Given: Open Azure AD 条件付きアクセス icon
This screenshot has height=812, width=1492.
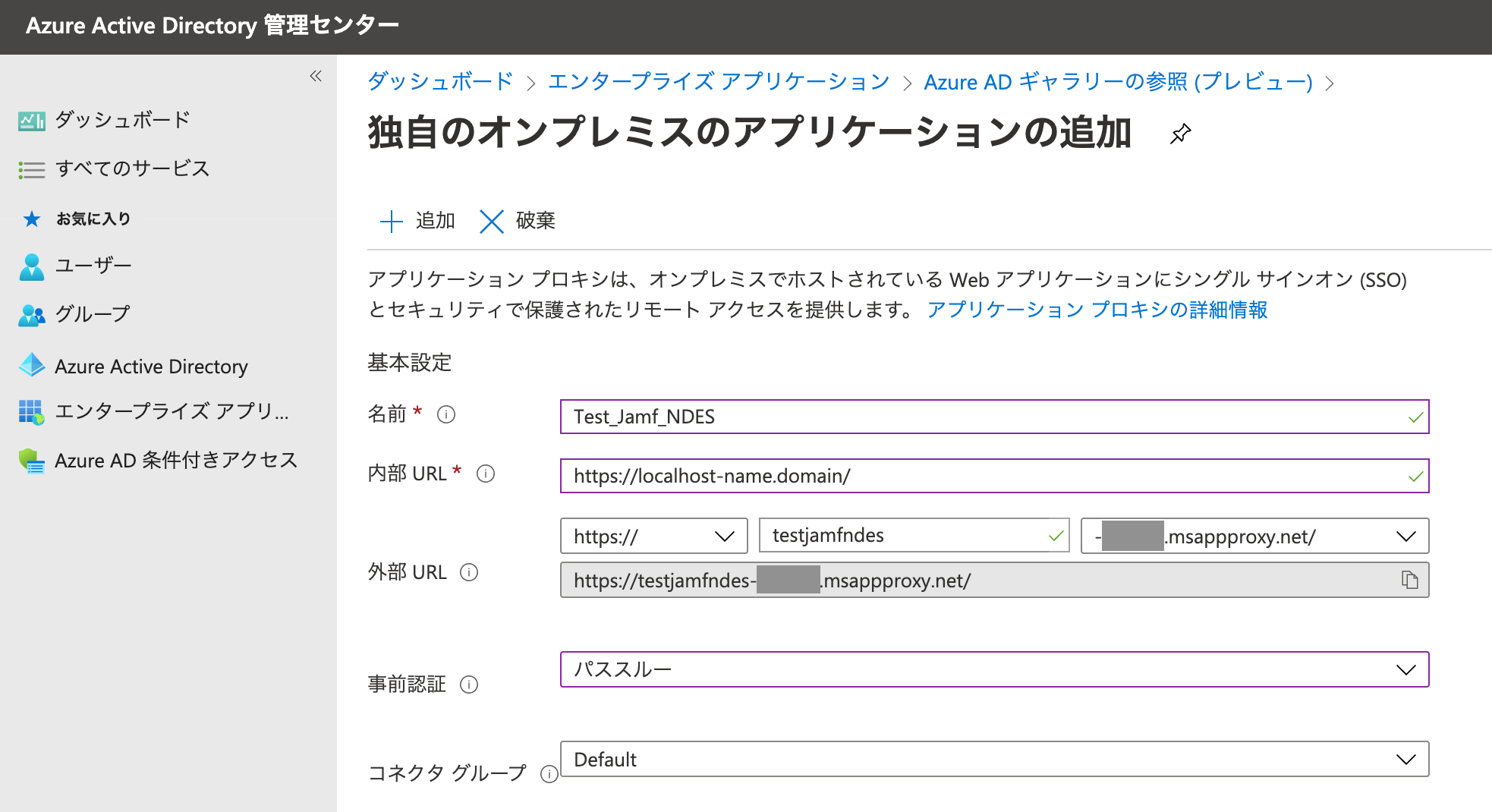Looking at the screenshot, I should [31, 461].
